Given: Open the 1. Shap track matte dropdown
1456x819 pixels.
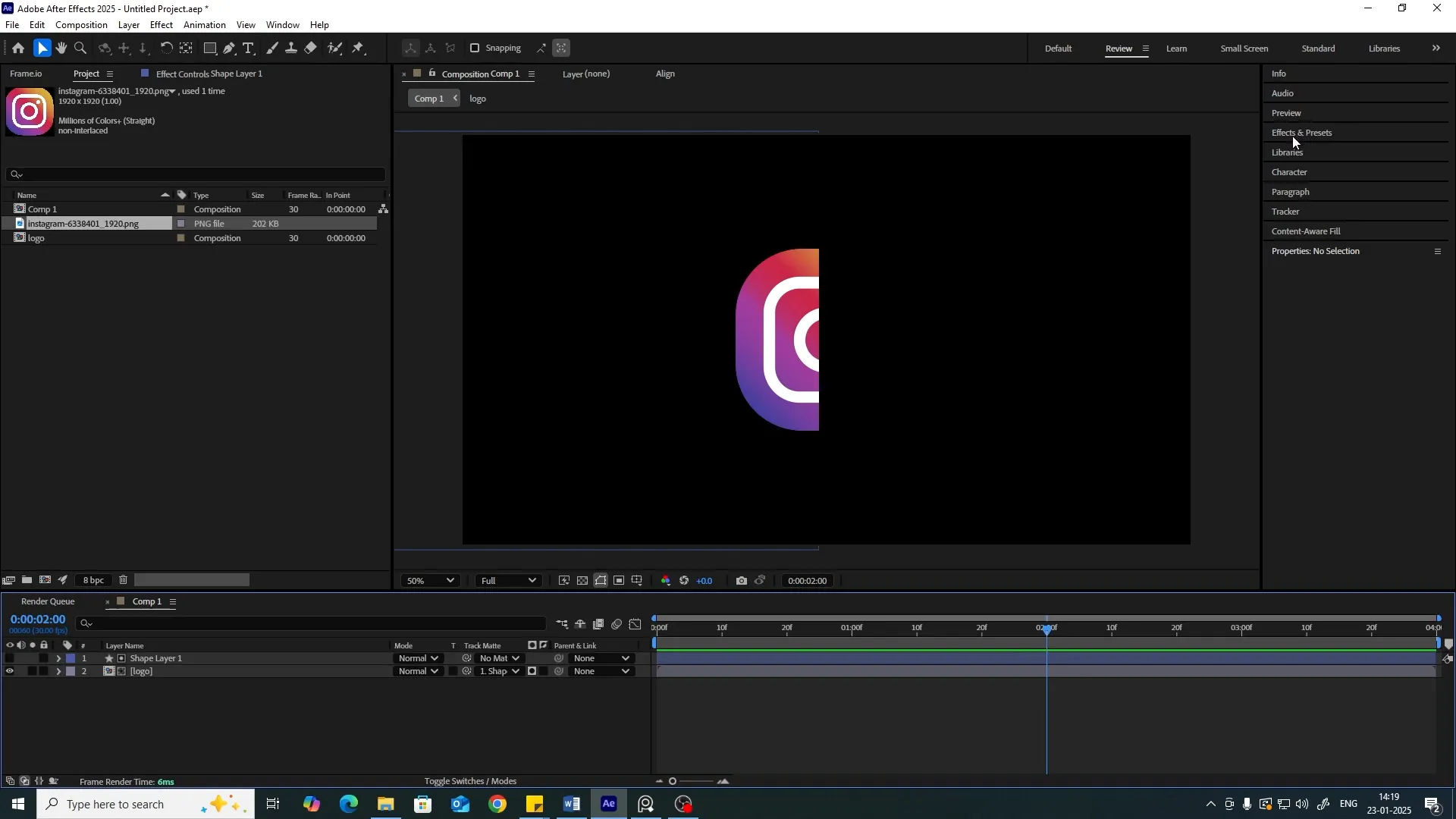Looking at the screenshot, I should pyautogui.click(x=499, y=671).
